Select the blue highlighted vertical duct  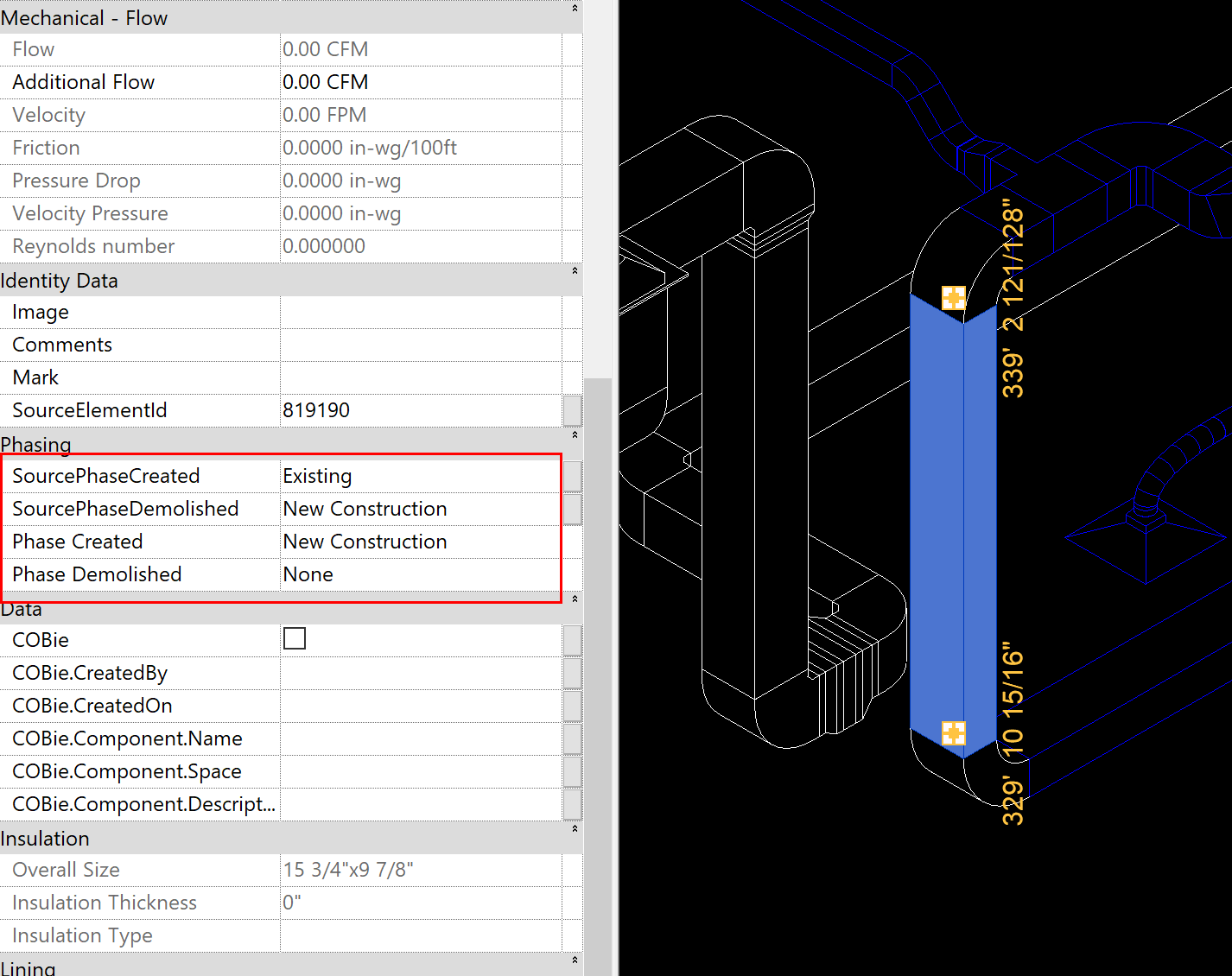[937, 518]
